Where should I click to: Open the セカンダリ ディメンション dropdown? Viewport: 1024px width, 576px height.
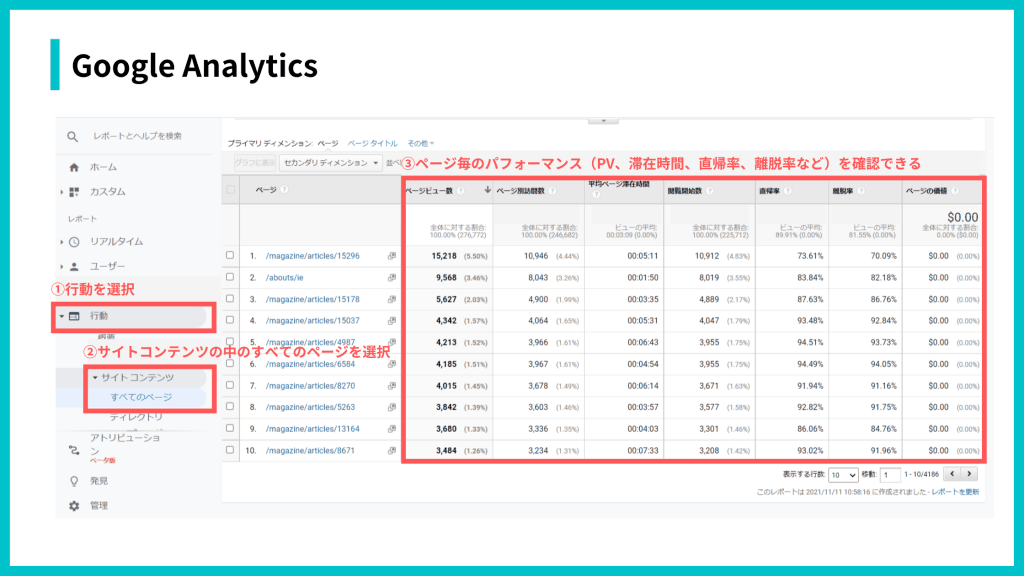tap(330, 163)
